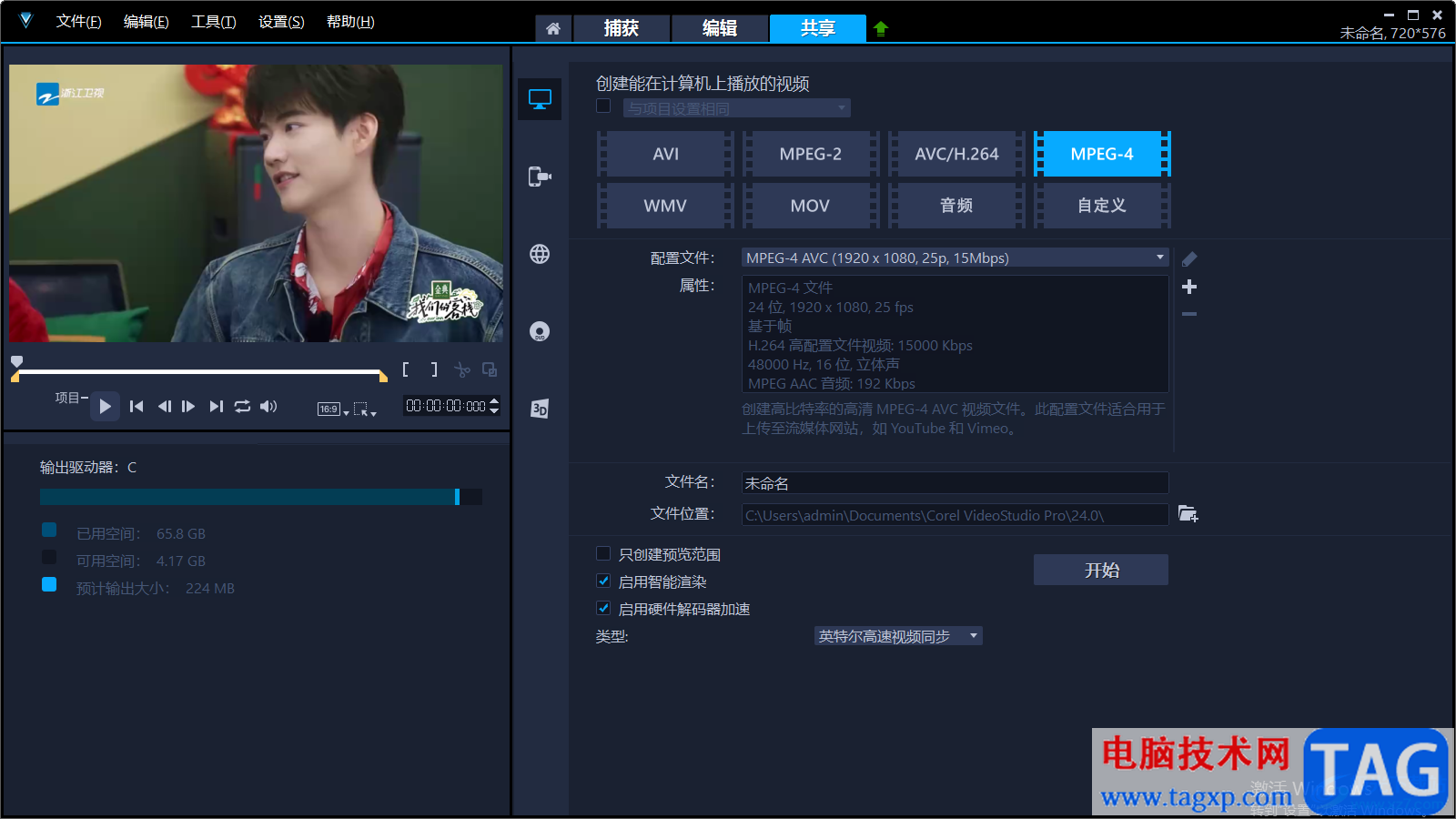Click the file name input field
This screenshot has width=1456, height=819.
955,483
